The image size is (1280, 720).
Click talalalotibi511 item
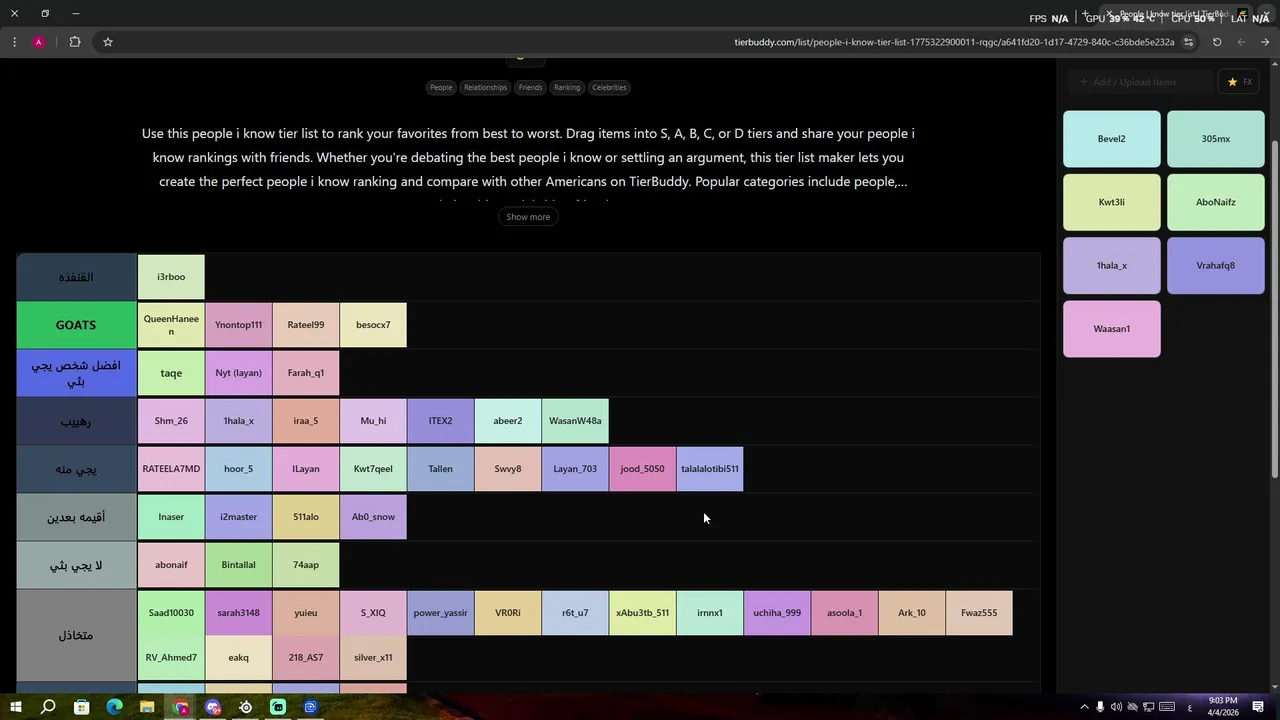pyautogui.click(x=710, y=469)
